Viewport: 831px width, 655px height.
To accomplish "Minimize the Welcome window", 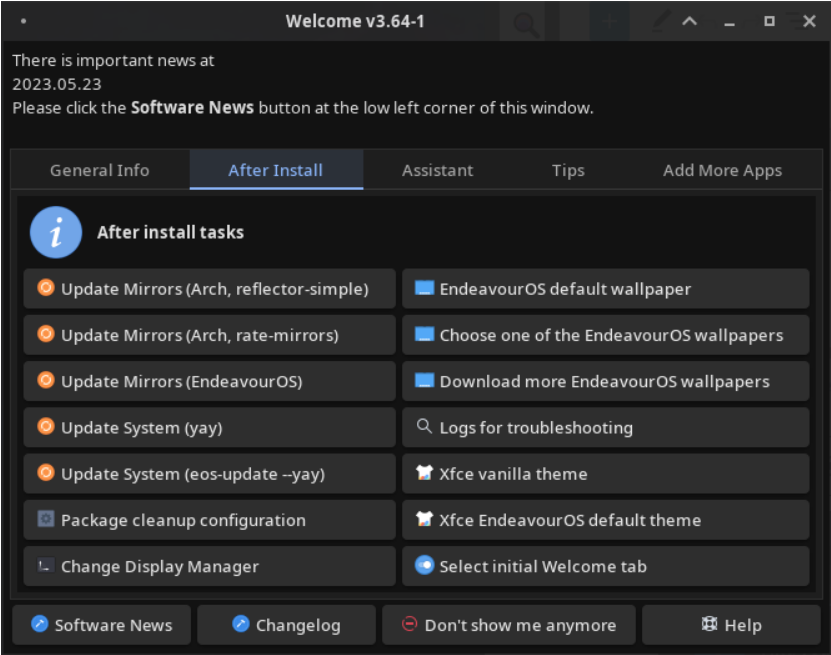I will click(x=729, y=22).
